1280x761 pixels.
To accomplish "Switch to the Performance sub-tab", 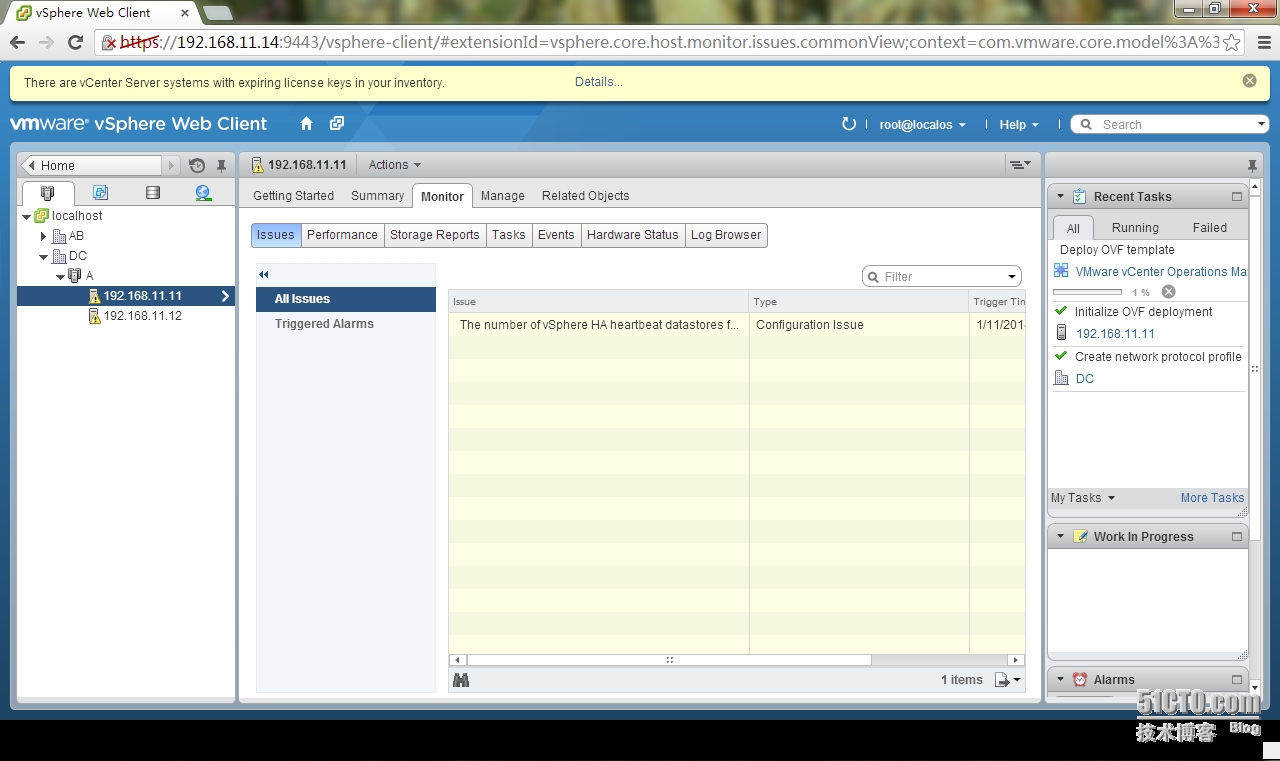I will click(342, 235).
